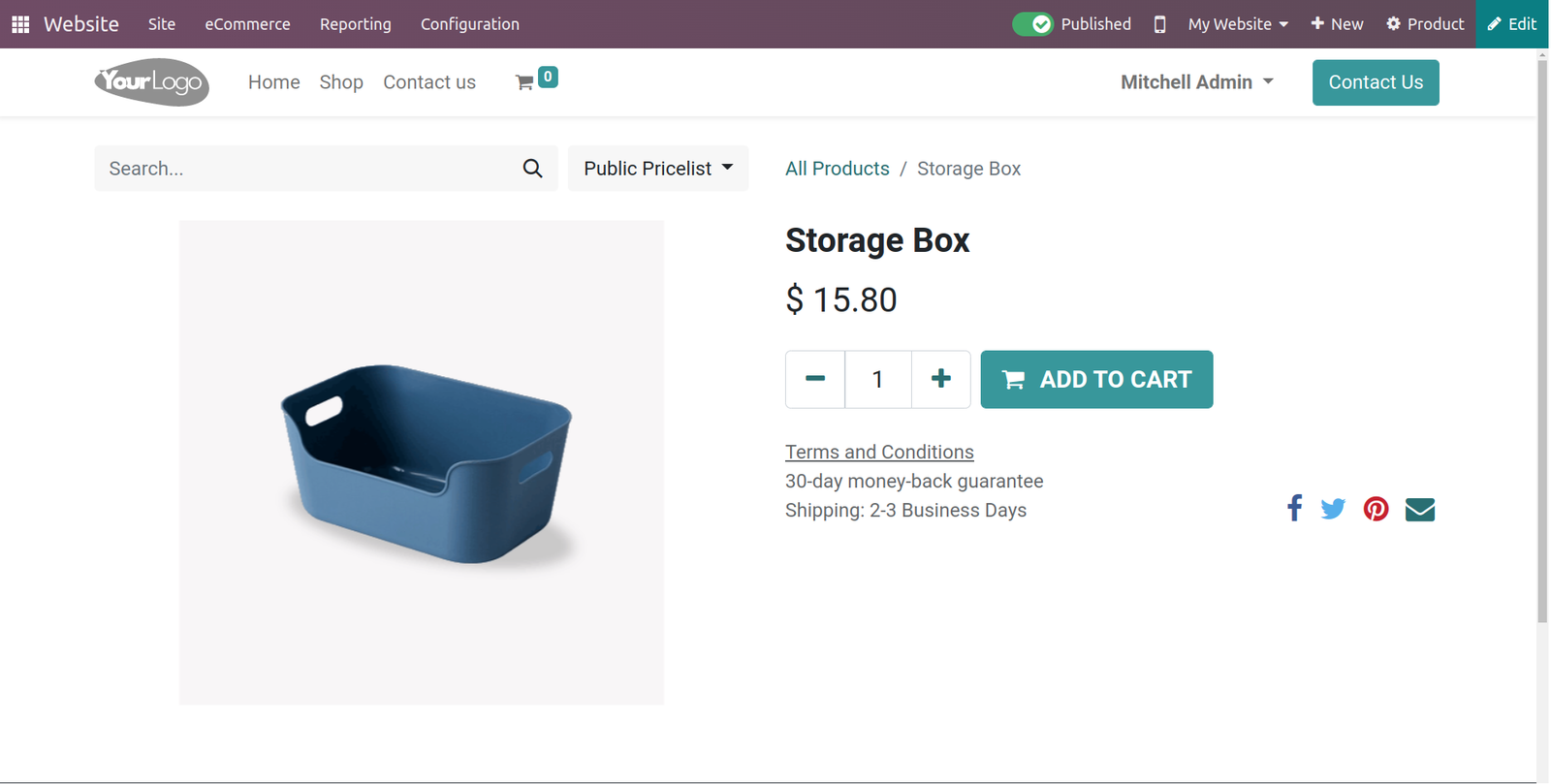Image resolution: width=1551 pixels, height=784 pixels.
Task: Open the My Website dropdown
Action: [x=1238, y=24]
